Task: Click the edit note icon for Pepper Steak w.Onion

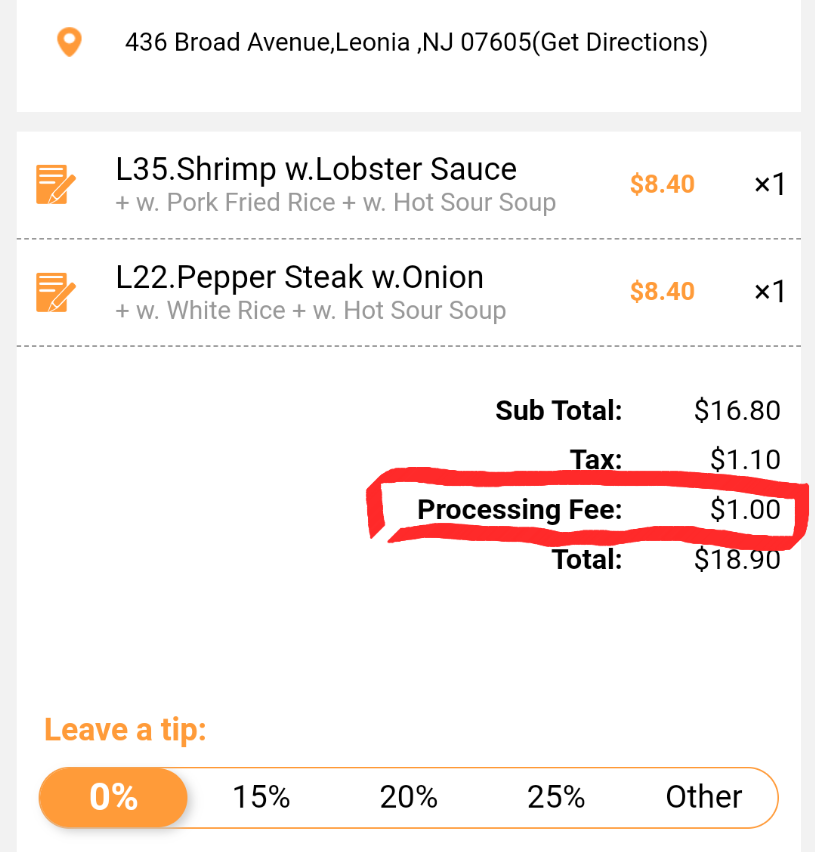Action: [x=56, y=292]
